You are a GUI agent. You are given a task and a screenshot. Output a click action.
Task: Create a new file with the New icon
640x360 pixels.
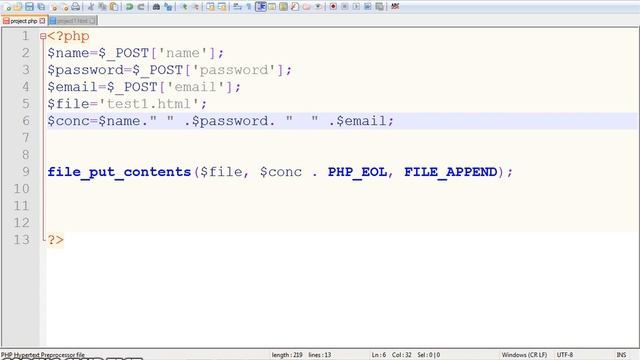(7, 7)
